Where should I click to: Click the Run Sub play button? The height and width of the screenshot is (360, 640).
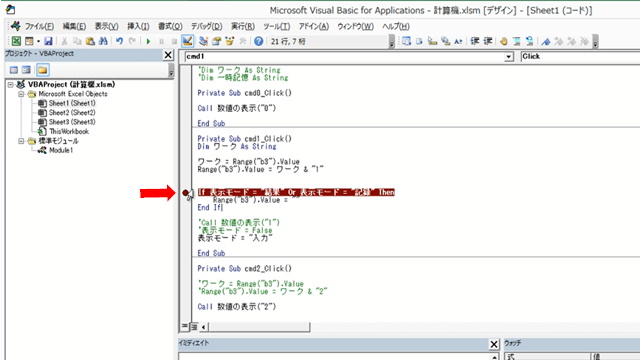click(148, 41)
